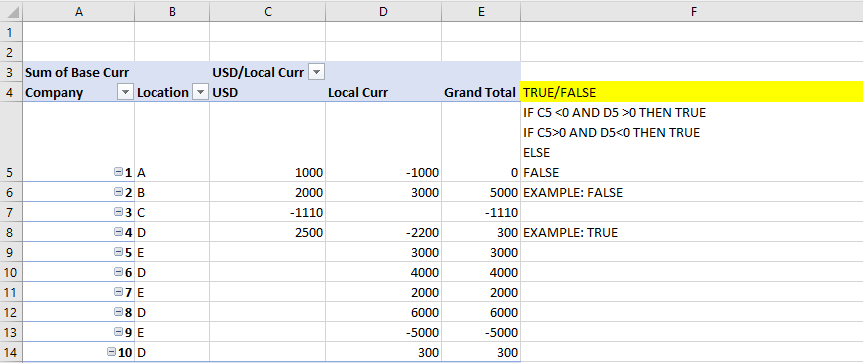Screen dimensions: 863x363
Task: Select the USD value 2000
Action: click(267, 192)
